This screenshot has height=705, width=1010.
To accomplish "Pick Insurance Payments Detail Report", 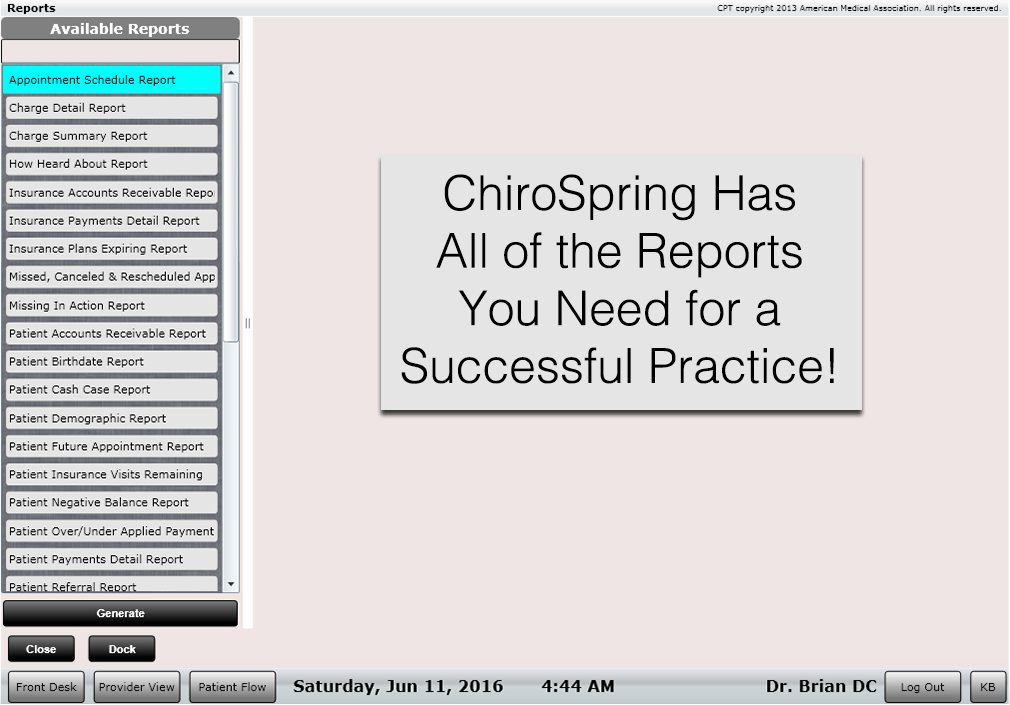I will click(111, 221).
